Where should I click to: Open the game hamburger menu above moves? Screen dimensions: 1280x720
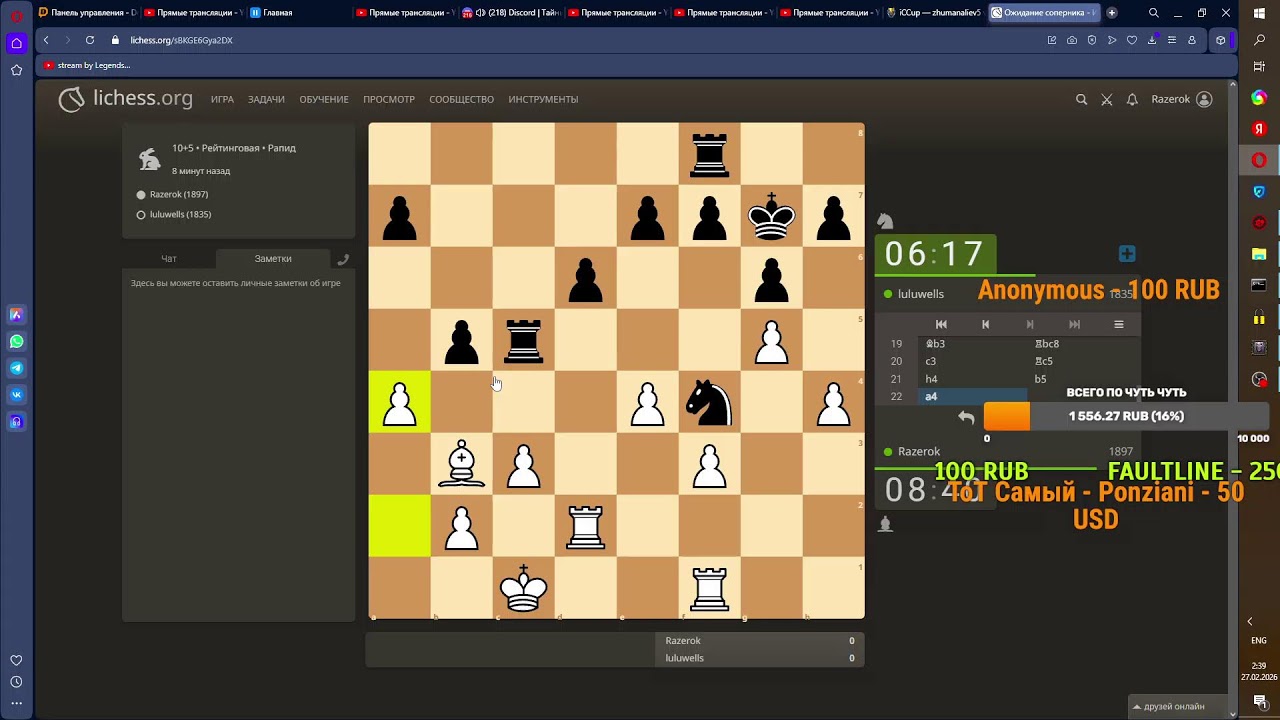tap(1119, 324)
